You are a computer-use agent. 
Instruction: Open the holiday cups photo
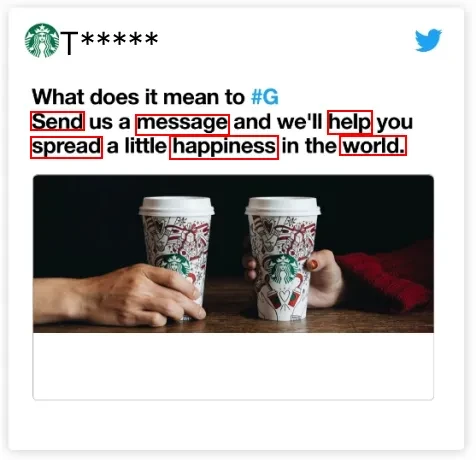[233, 254]
